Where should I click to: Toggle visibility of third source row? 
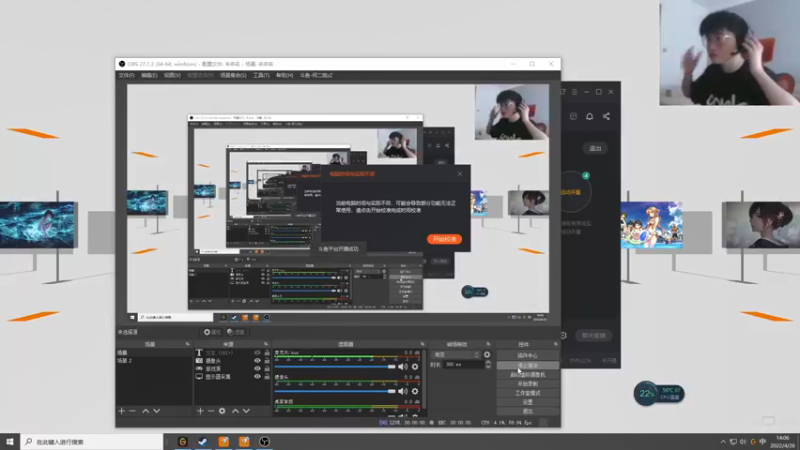coord(257,368)
